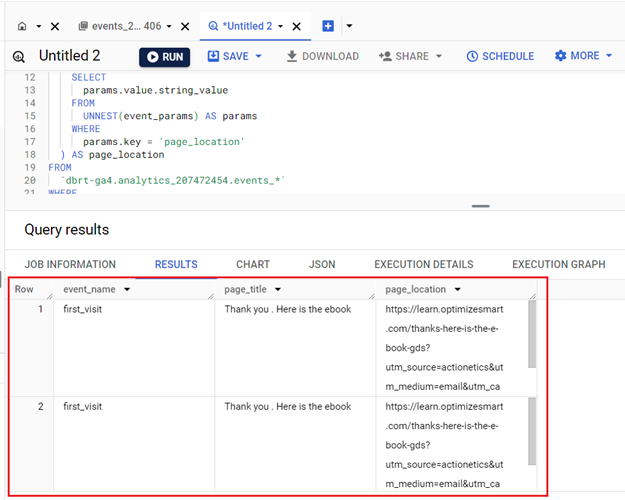Click row 2 page_location cell scrollbar
Viewport: 625px width, 500px height.
pos(532,431)
